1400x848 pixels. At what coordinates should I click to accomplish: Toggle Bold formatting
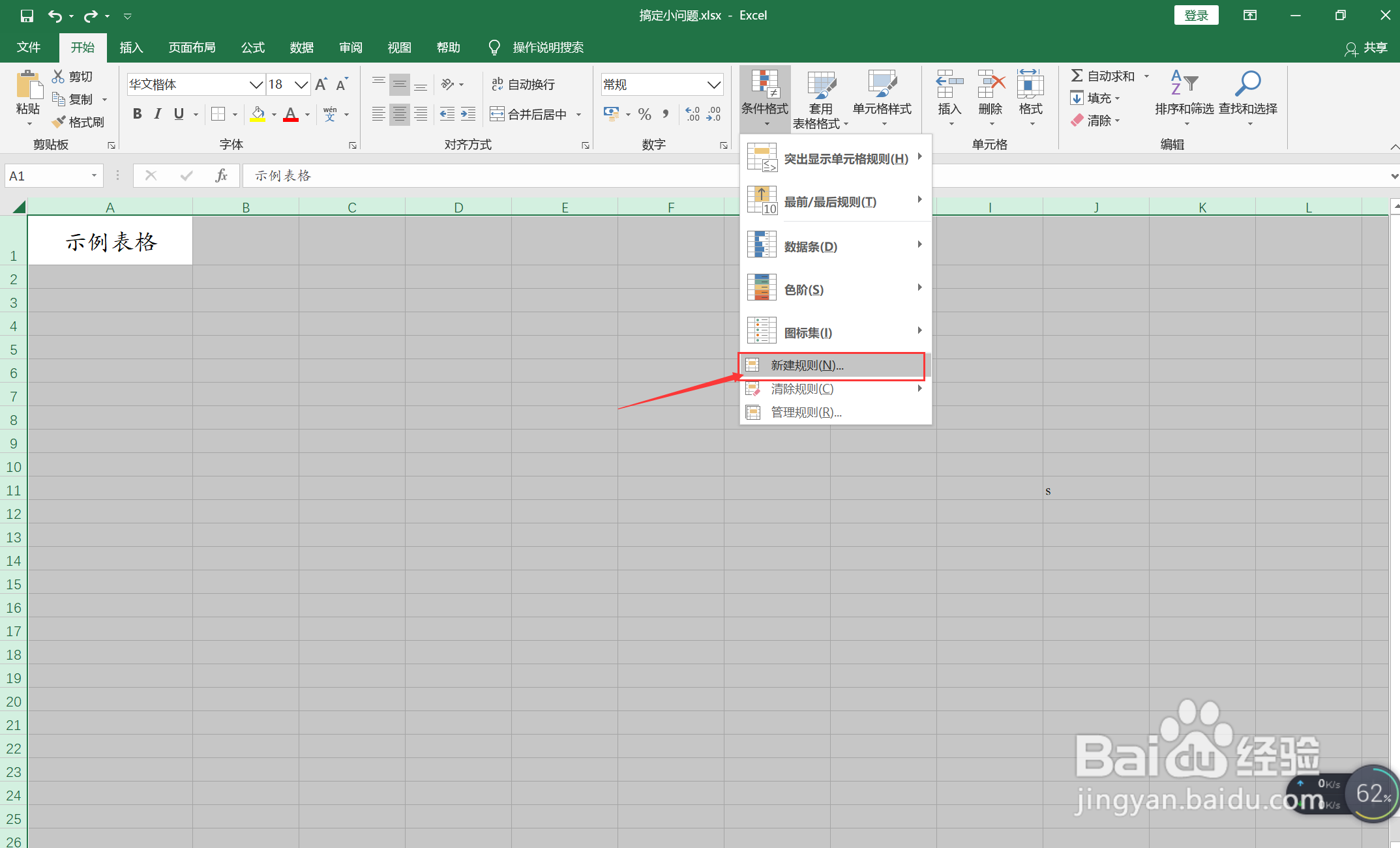point(137,114)
